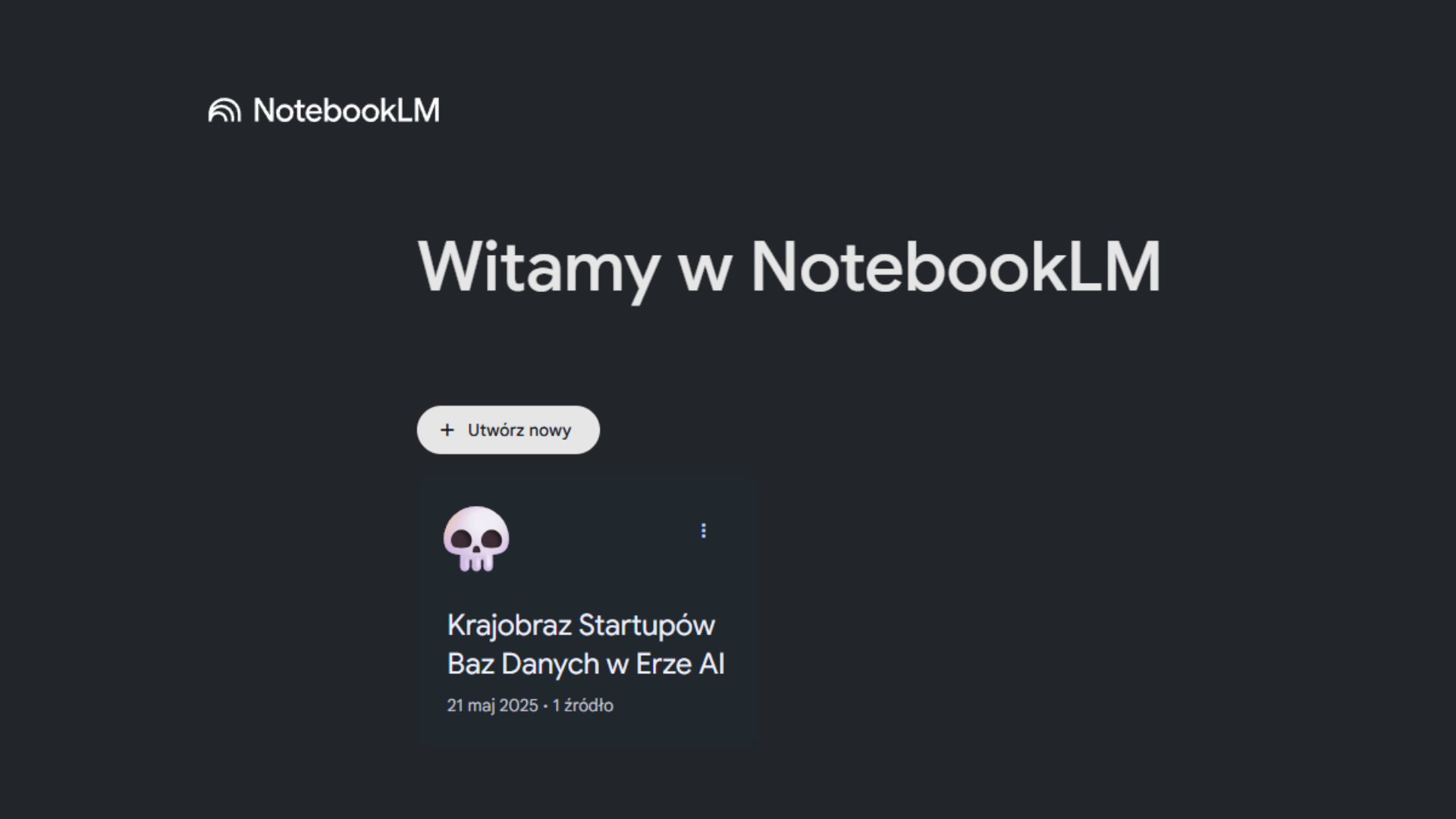Open notebook titled Krajobraz Startupów Baz Danych
The width and height of the screenshot is (1456, 819).
coord(585,645)
